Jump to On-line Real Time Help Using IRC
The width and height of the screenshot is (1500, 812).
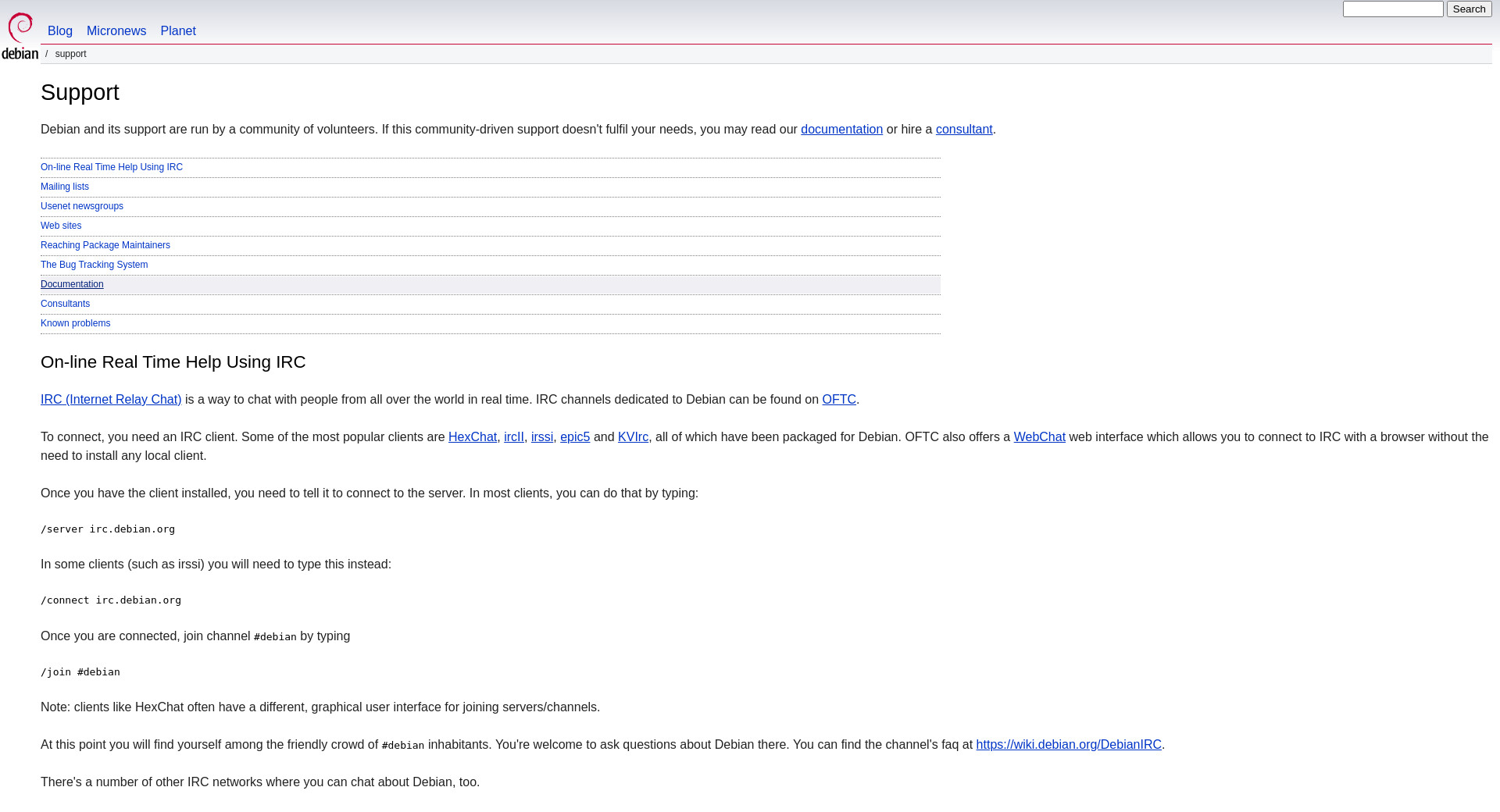pyautogui.click(x=112, y=167)
